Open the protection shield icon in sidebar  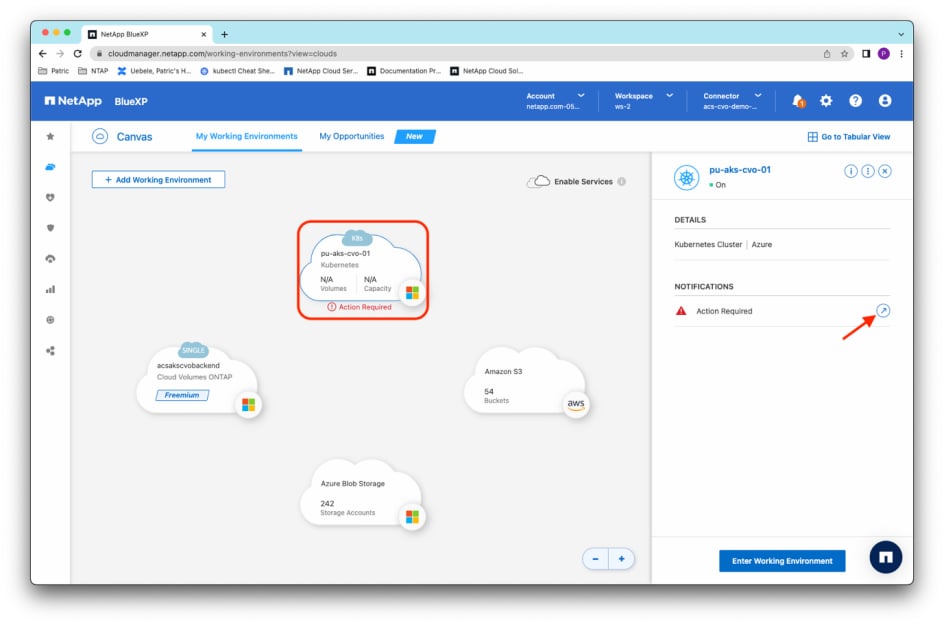(51, 228)
